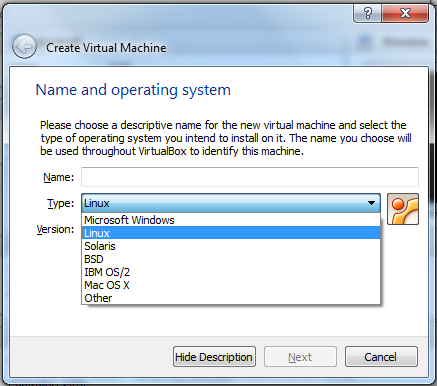Open help with the question mark button

[x=367, y=13]
